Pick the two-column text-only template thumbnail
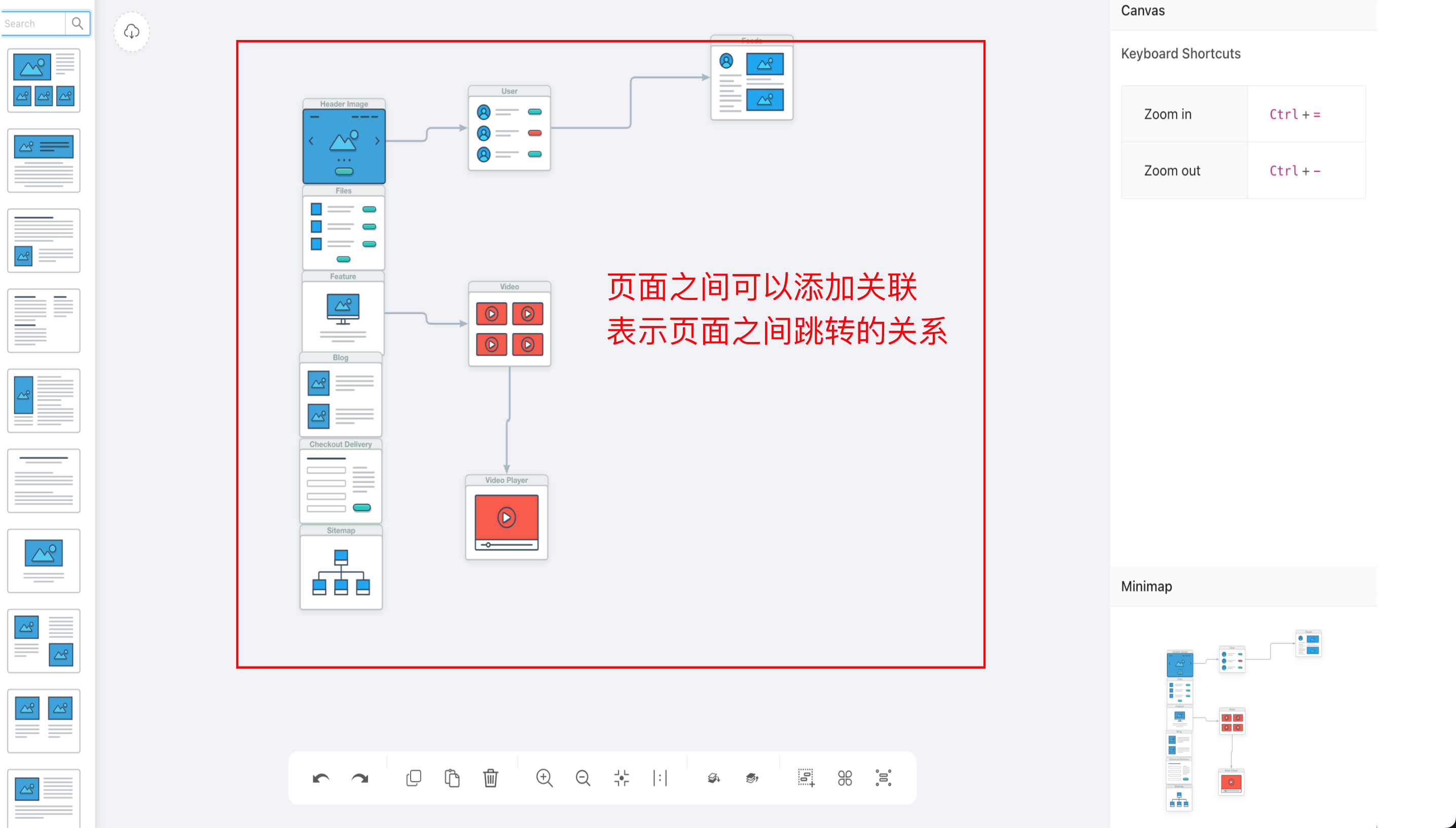Image resolution: width=1456 pixels, height=828 pixels. [x=44, y=321]
